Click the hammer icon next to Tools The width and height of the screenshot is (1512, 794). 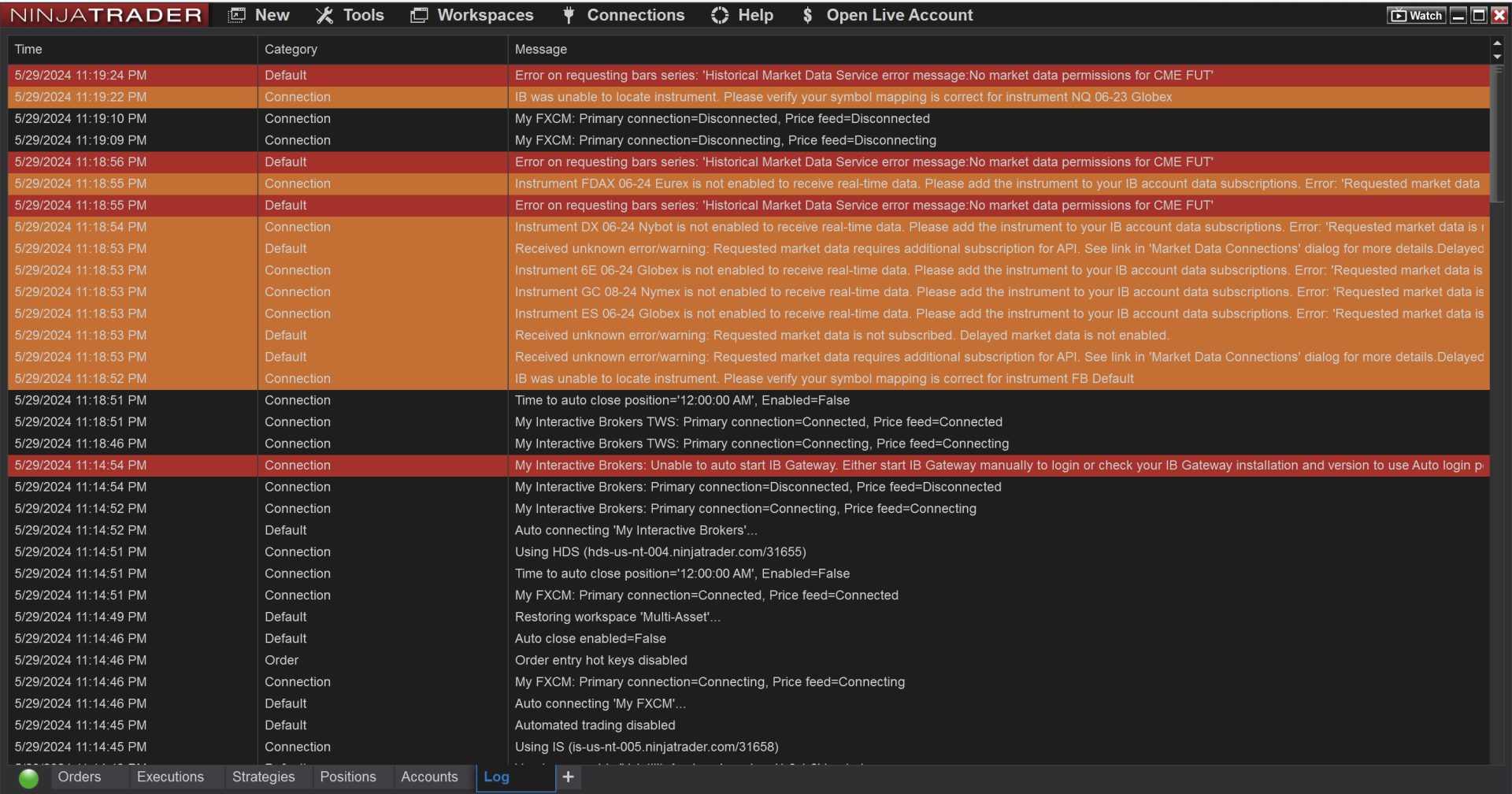pos(323,14)
